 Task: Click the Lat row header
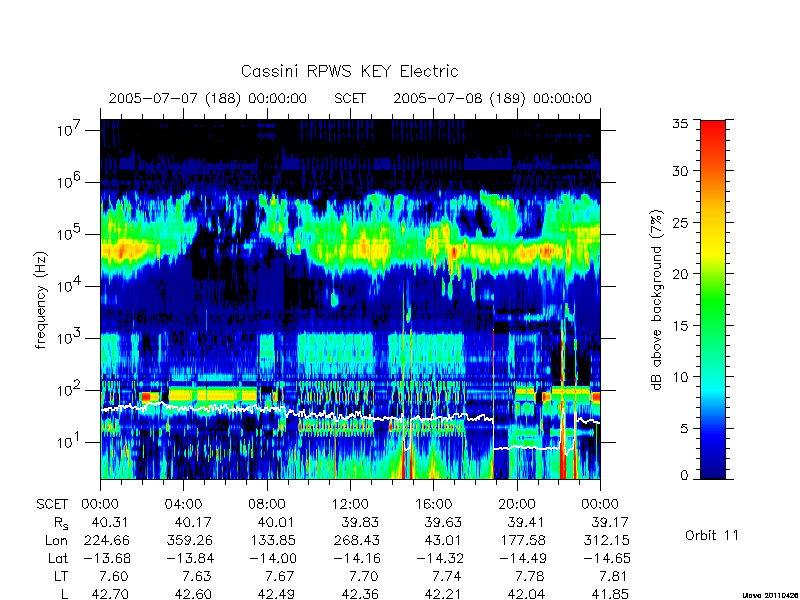pos(58,558)
